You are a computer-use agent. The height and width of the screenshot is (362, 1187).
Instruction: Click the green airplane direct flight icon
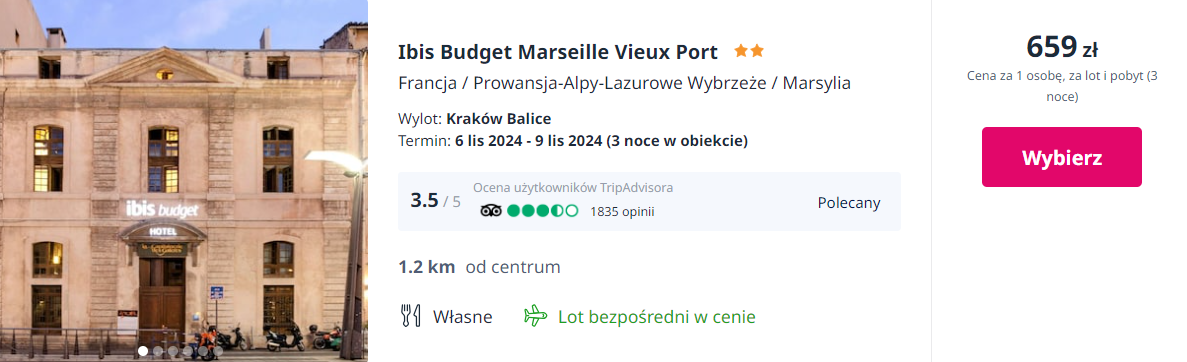click(x=535, y=316)
